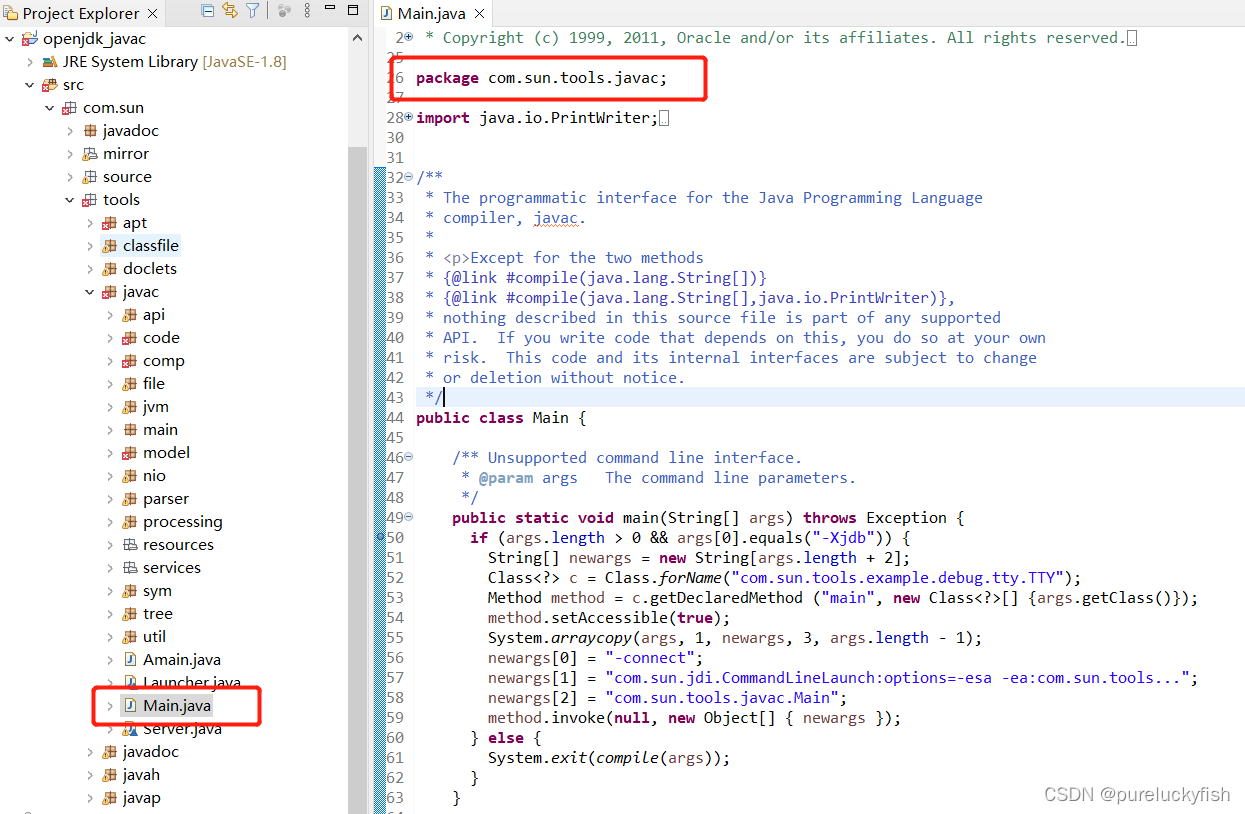1245x814 pixels.
Task: Select the tree package in tree
Action: 158,614
